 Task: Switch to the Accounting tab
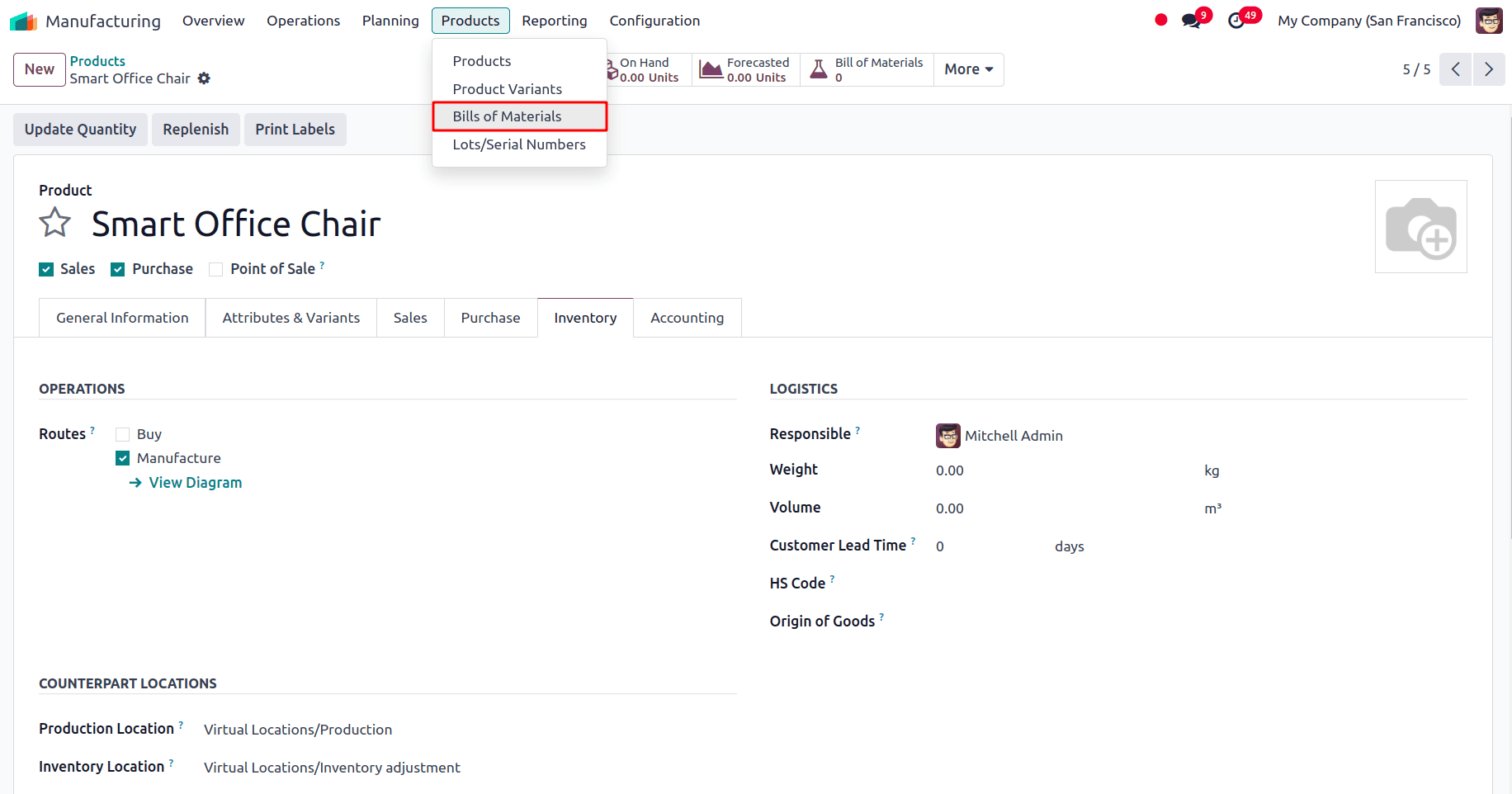pos(686,317)
